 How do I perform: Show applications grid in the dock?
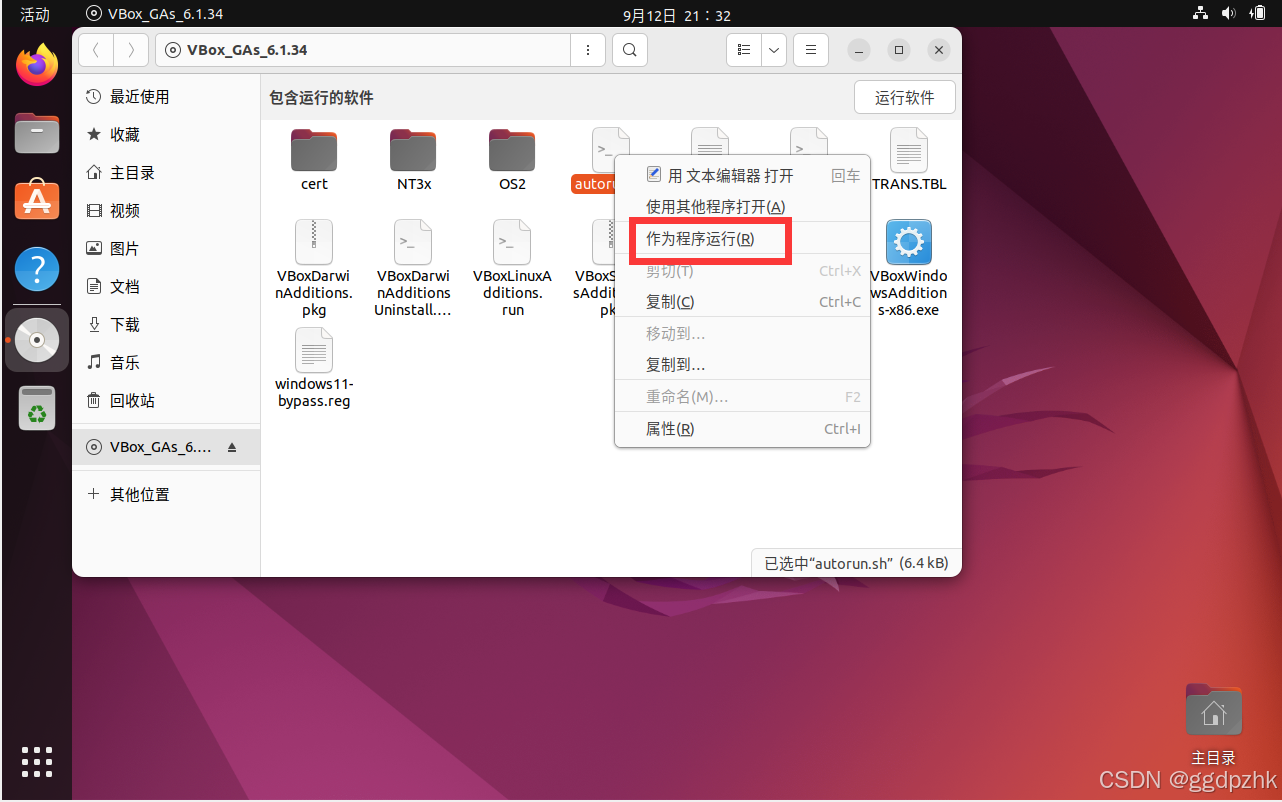click(x=37, y=762)
